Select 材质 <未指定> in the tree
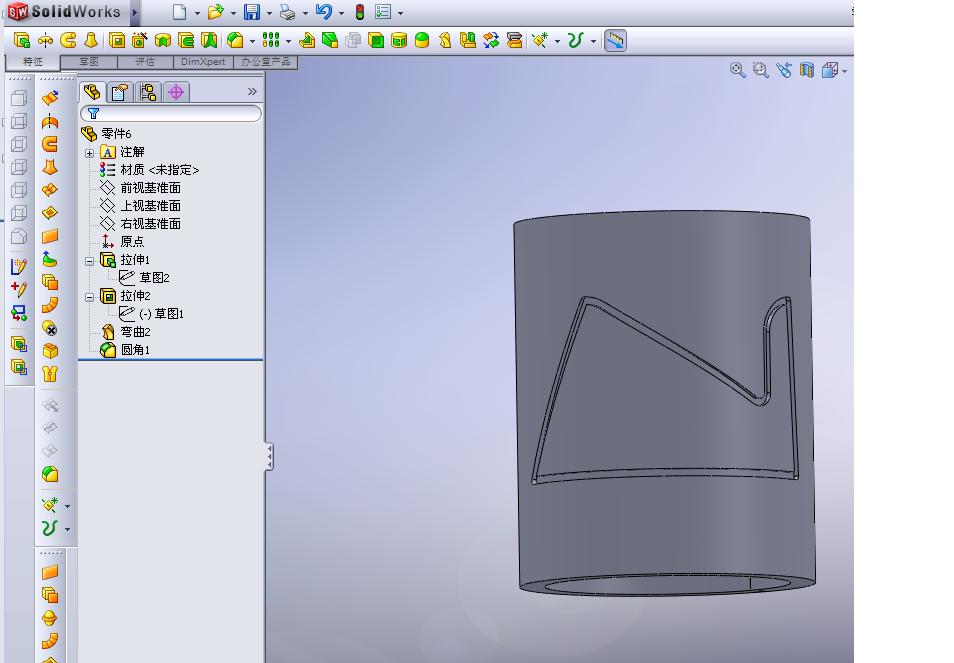This screenshot has width=954, height=663. click(x=159, y=170)
